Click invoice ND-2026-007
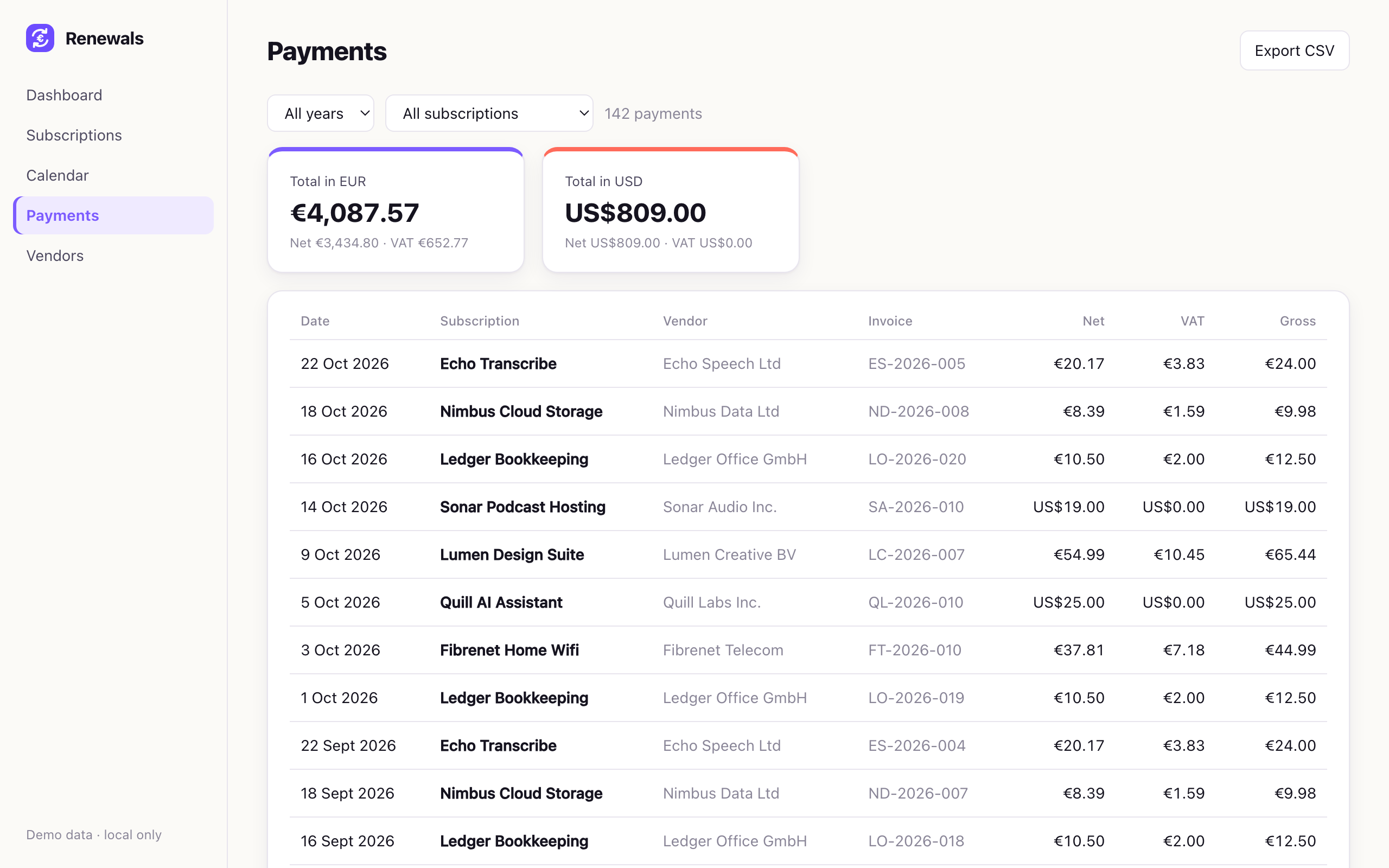 (x=919, y=792)
